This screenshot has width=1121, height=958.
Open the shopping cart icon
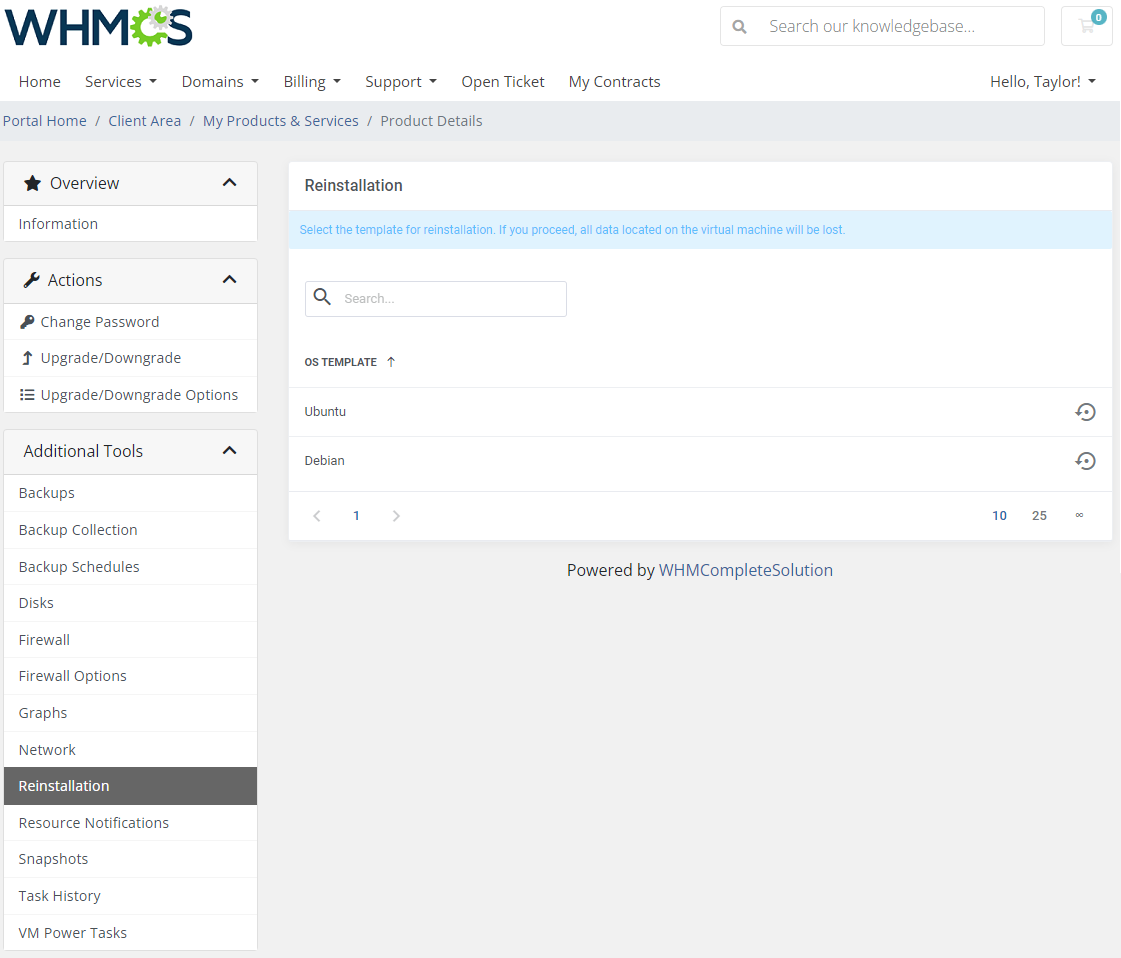coord(1087,26)
